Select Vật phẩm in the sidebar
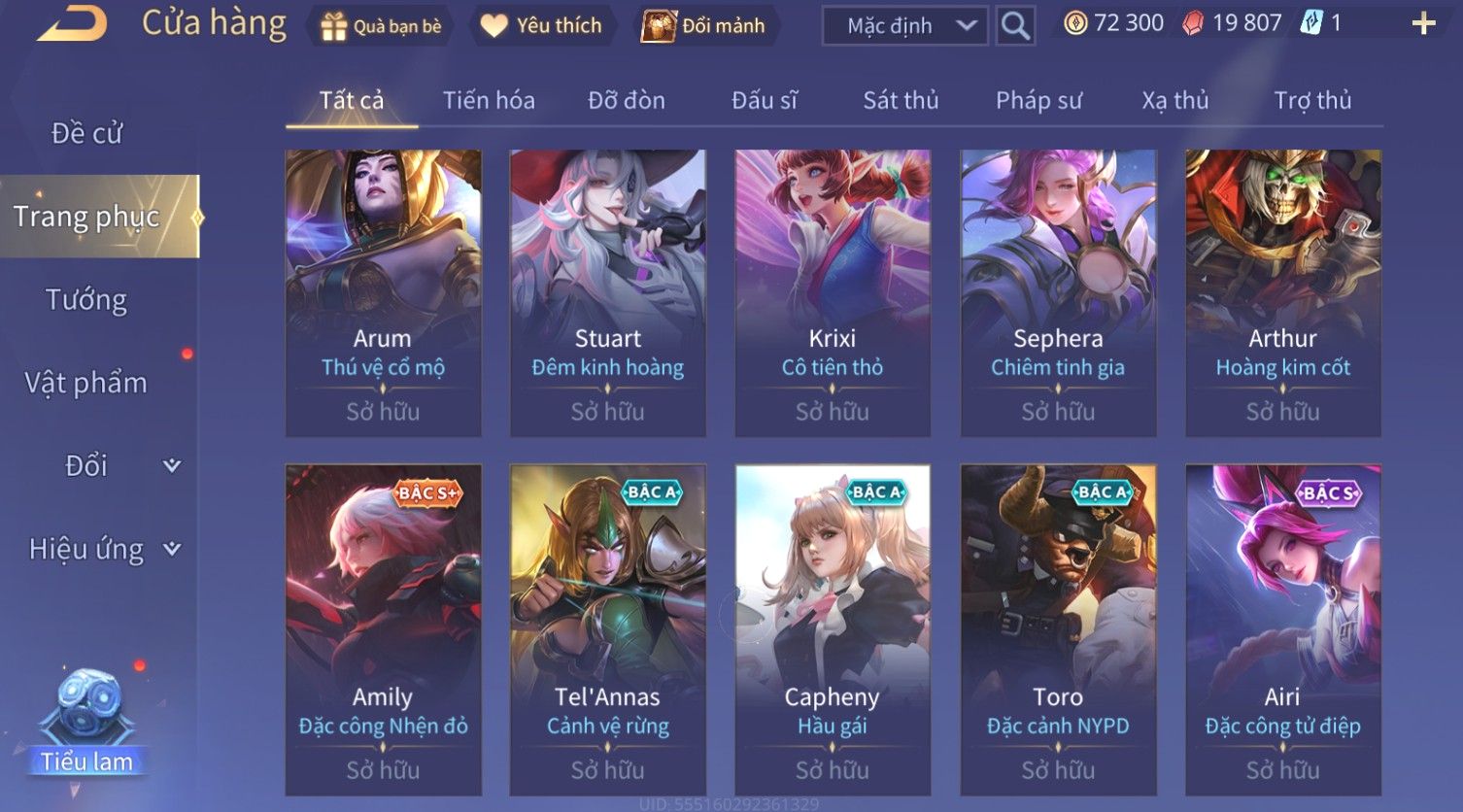Screen dimensions: 1463x812 [x=86, y=384]
